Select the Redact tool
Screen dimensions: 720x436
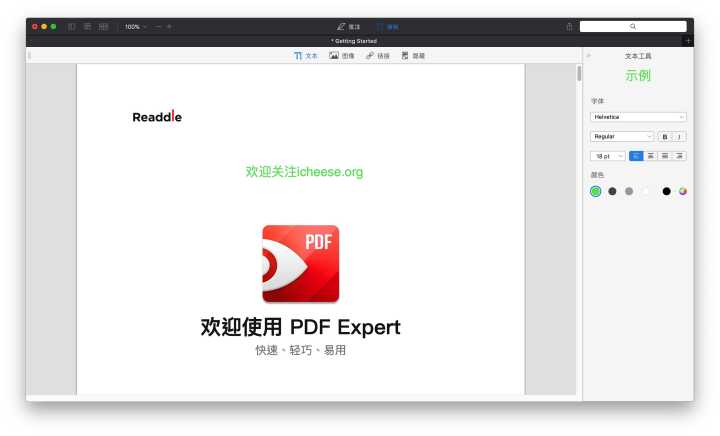click(413, 56)
